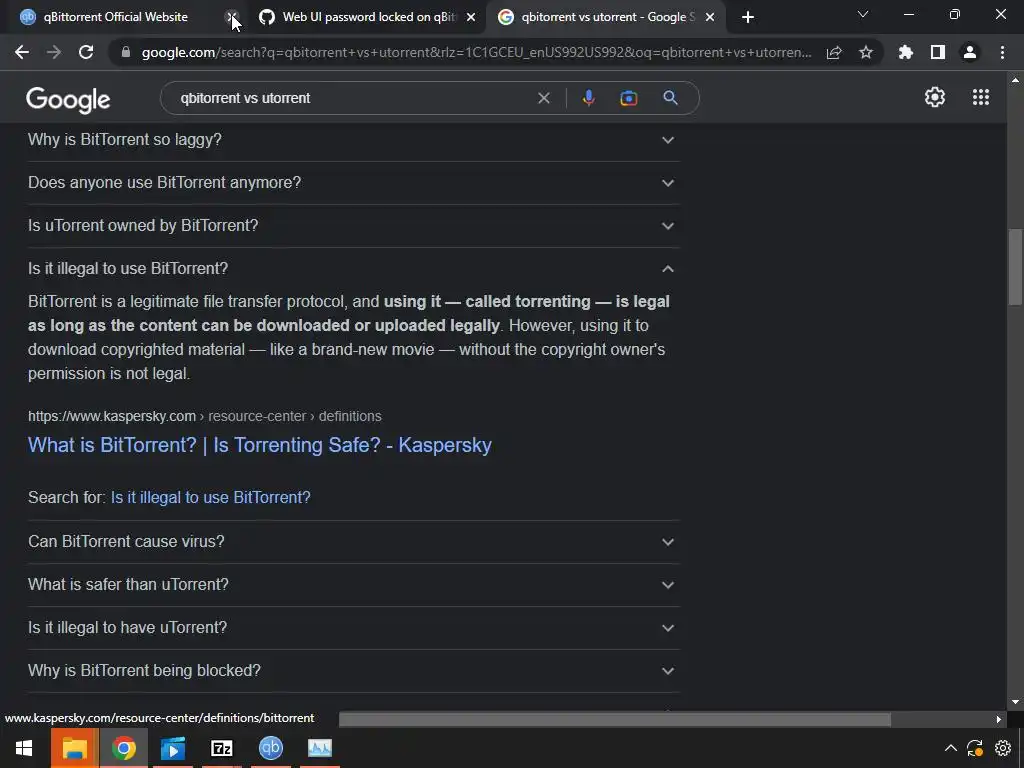Open the Windows Start menu
Image resolution: width=1024 pixels, height=768 pixels.
click(24, 748)
